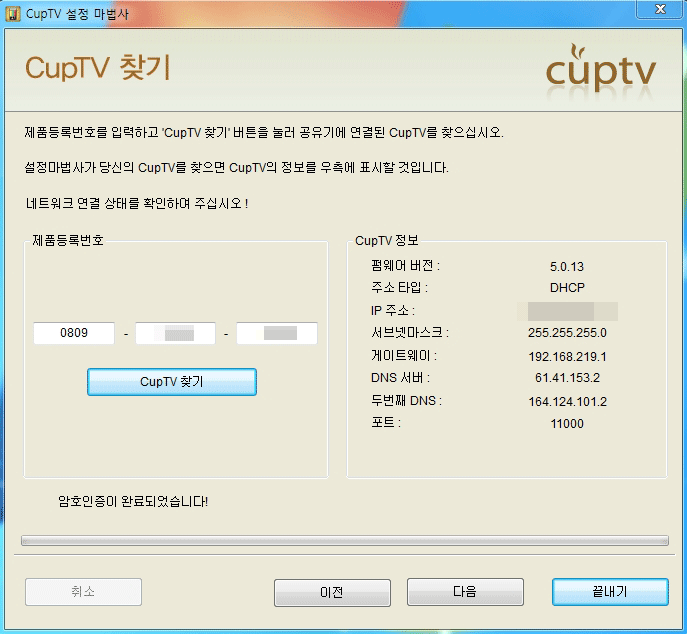Click the CupTV 정보 group heading
Viewport: 687px width, 634px height.
click(x=387, y=240)
